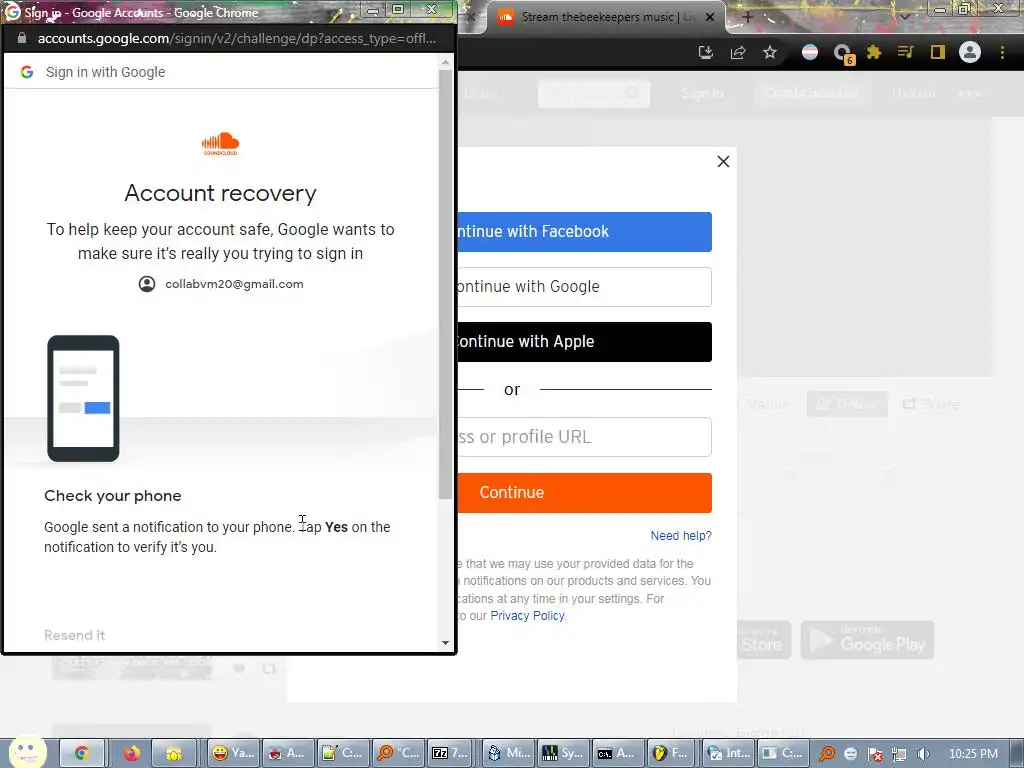Select the Stream thebeekeepers music tab
Viewport: 1024px width, 768px height.
pyautogui.click(x=604, y=17)
